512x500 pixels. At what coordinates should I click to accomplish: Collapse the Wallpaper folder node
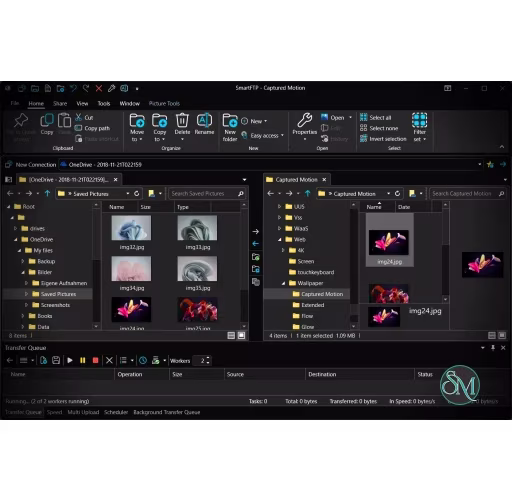pyautogui.click(x=283, y=283)
